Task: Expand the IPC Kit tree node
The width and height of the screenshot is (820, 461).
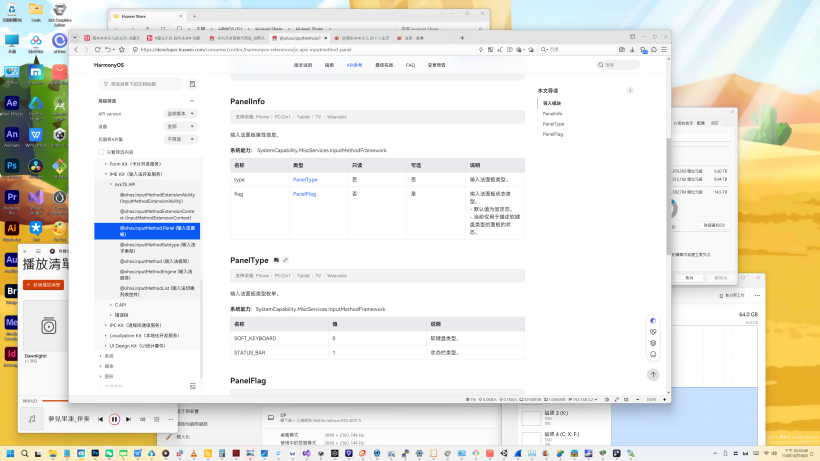Action: (106, 325)
